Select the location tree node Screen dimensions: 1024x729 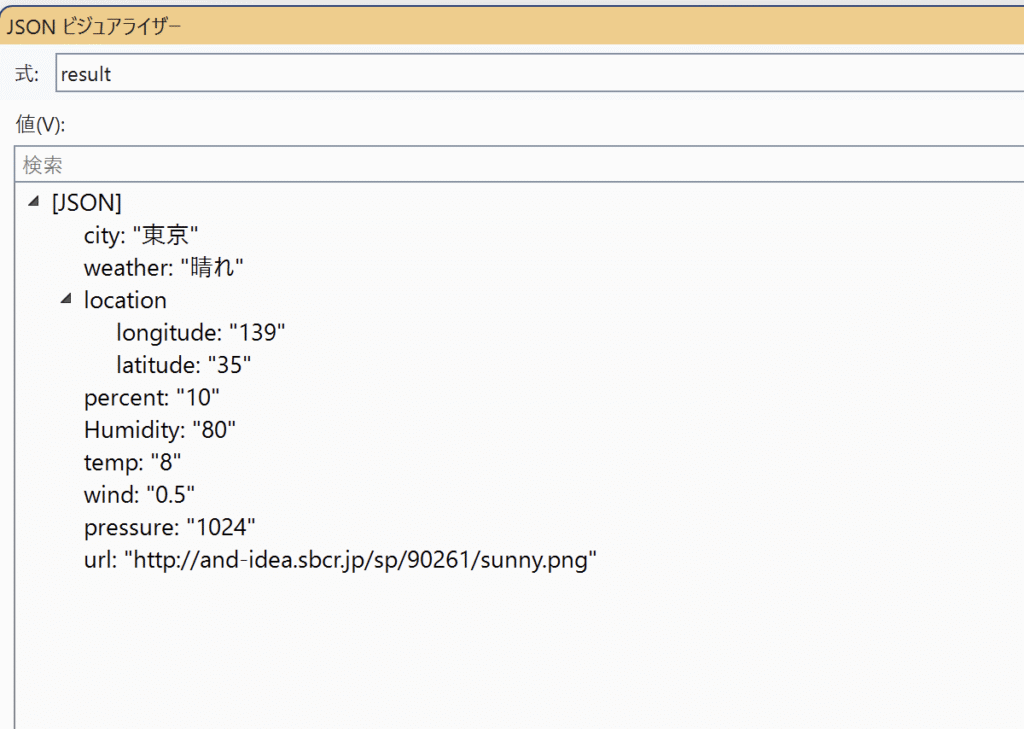point(125,300)
